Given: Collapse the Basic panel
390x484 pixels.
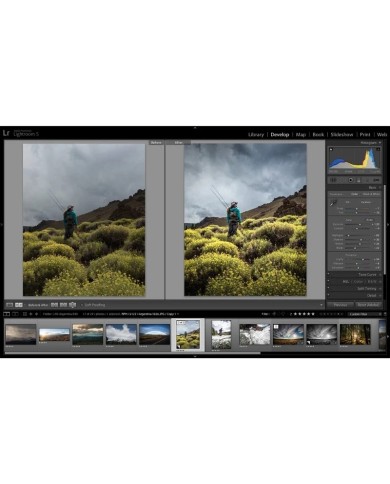Looking at the screenshot, I should point(380,188).
